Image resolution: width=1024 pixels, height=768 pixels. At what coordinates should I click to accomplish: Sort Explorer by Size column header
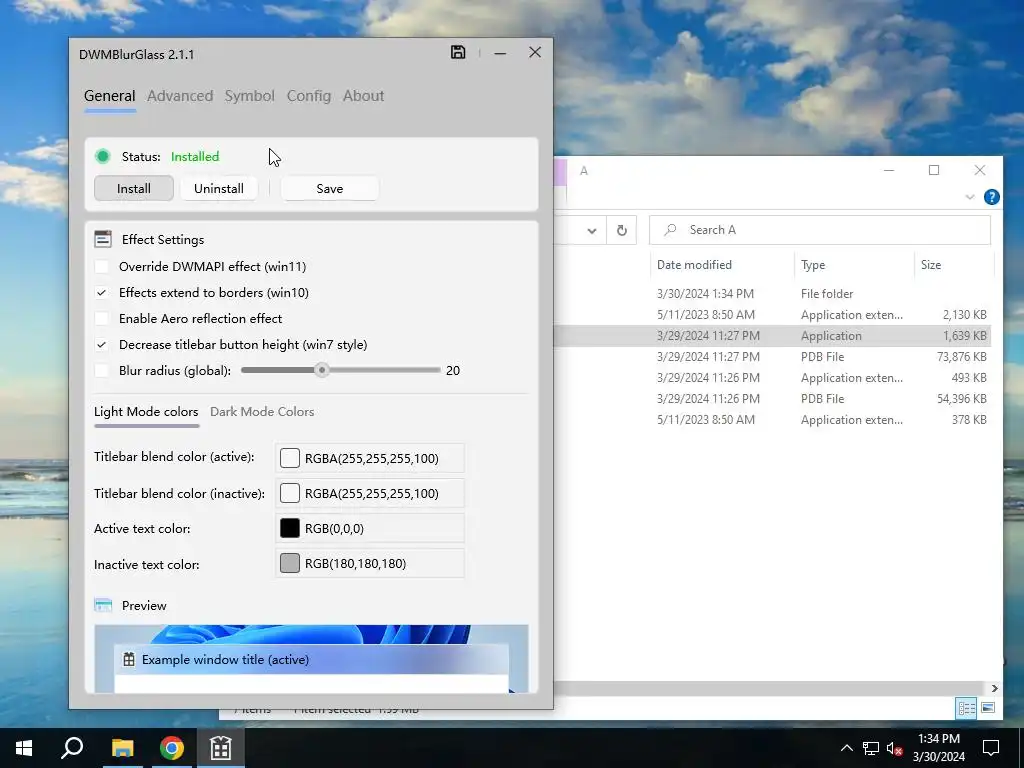931,264
